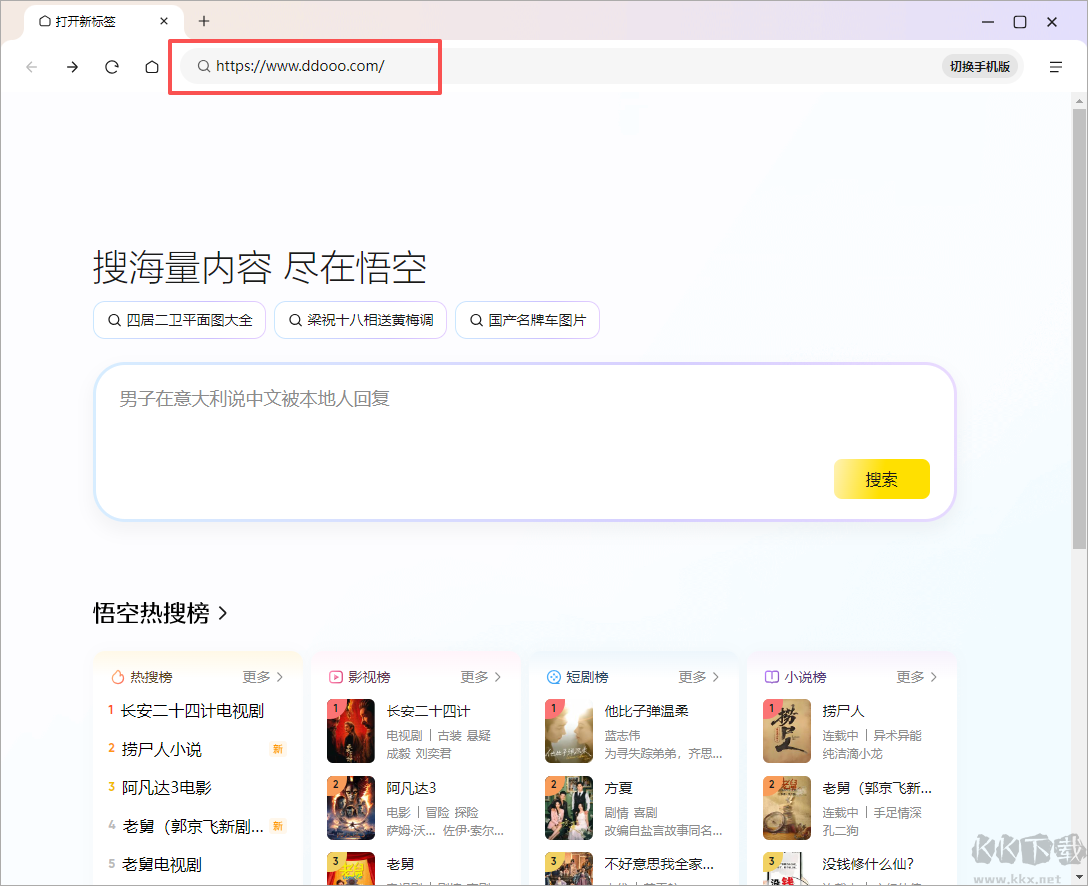Click author name 孔二狗
Viewport: 1088px width, 886px height.
840,830
